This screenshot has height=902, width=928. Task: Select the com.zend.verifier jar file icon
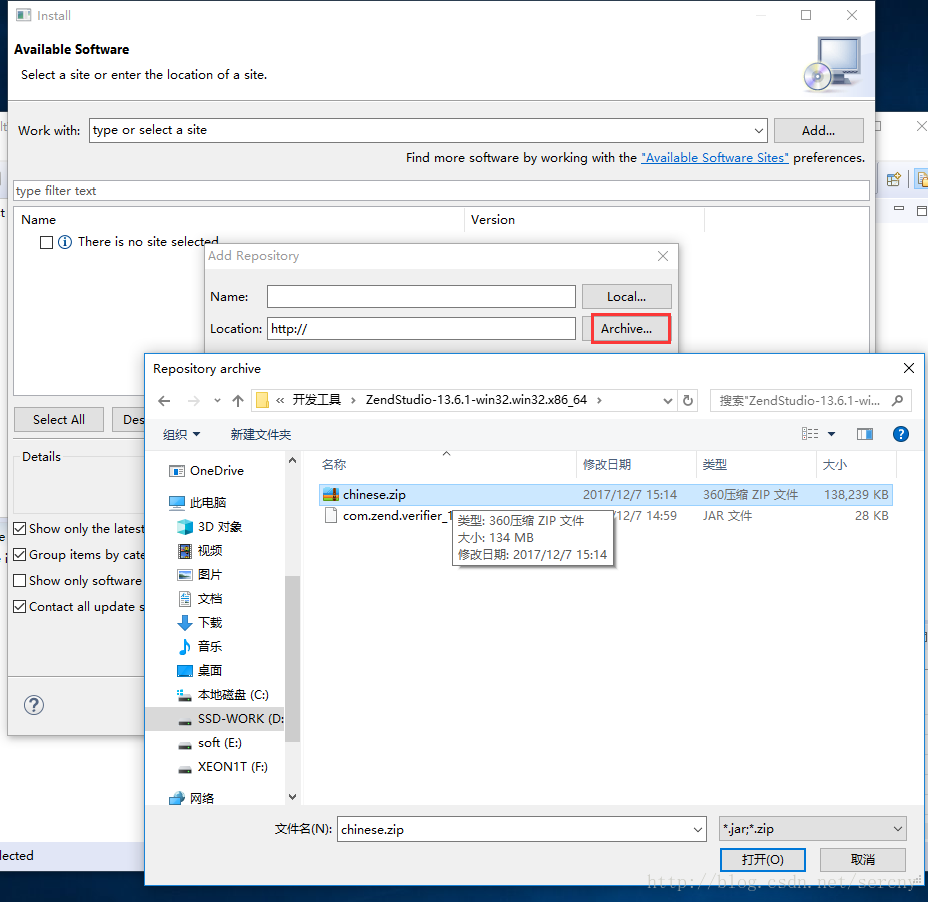pos(331,516)
